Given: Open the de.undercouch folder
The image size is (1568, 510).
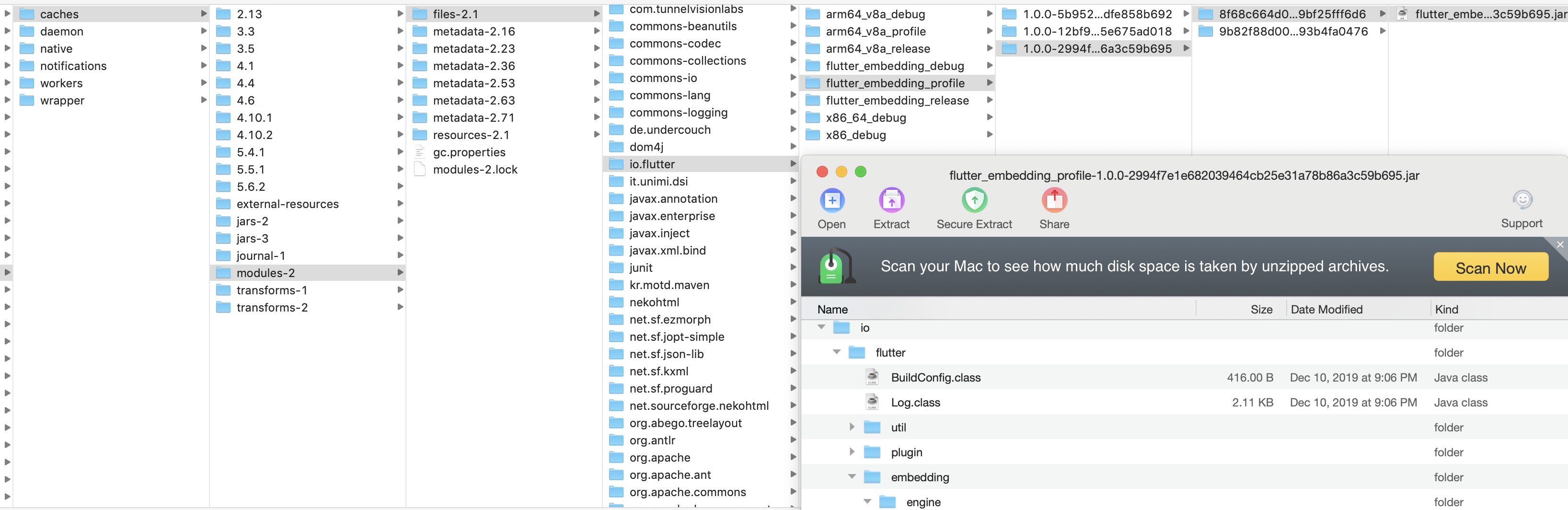Looking at the screenshot, I should pyautogui.click(x=701, y=129).
